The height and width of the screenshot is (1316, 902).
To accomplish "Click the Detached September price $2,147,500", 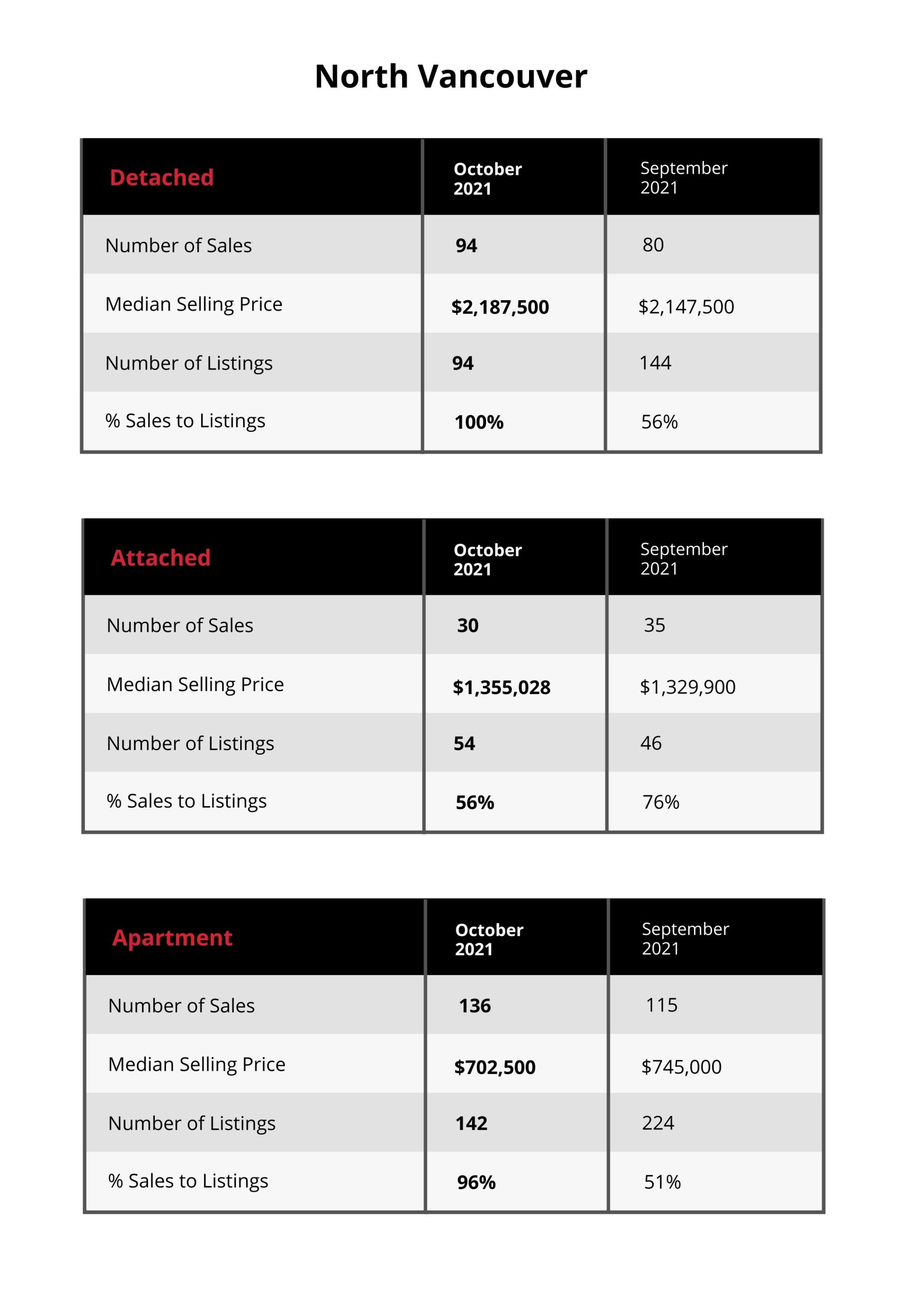I will [686, 306].
